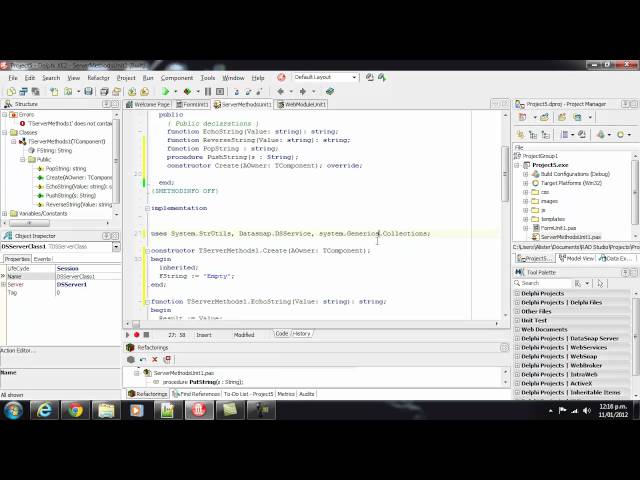Image resolution: width=640 pixels, height=480 pixels.
Task: Open the History tab below the editor
Action: [302, 334]
